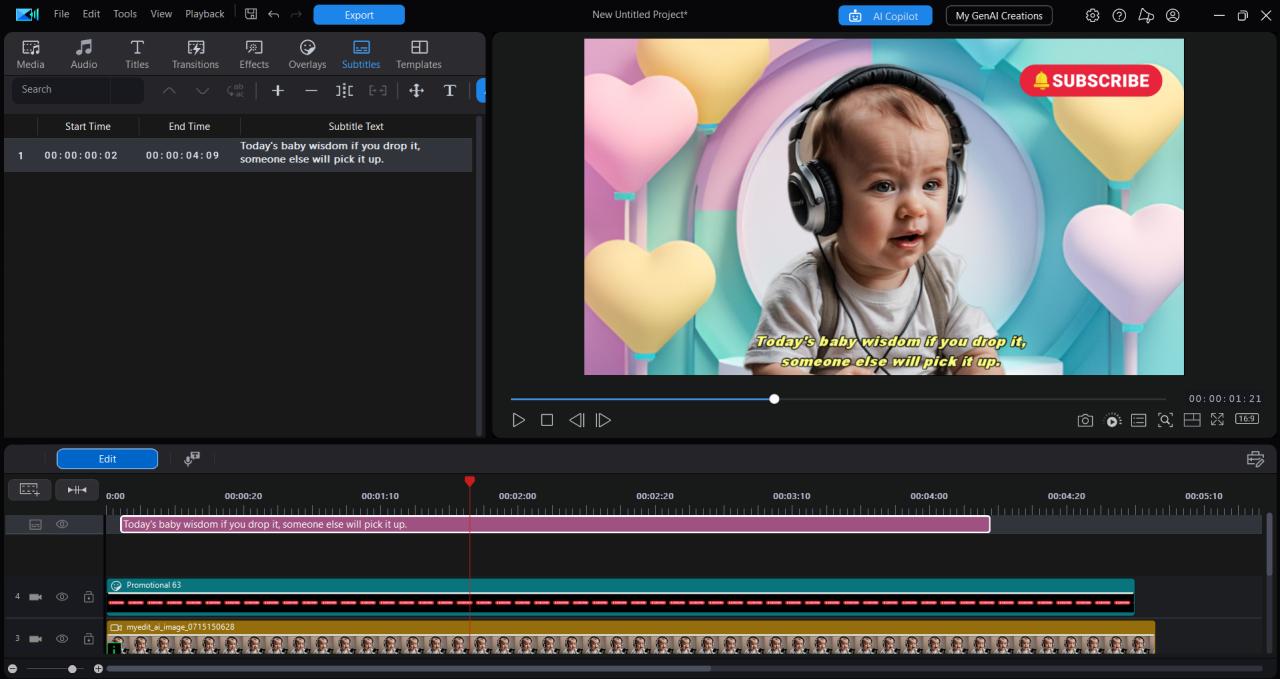The width and height of the screenshot is (1280, 679).
Task: Take a snapshot with the camera icon
Action: 1085,420
